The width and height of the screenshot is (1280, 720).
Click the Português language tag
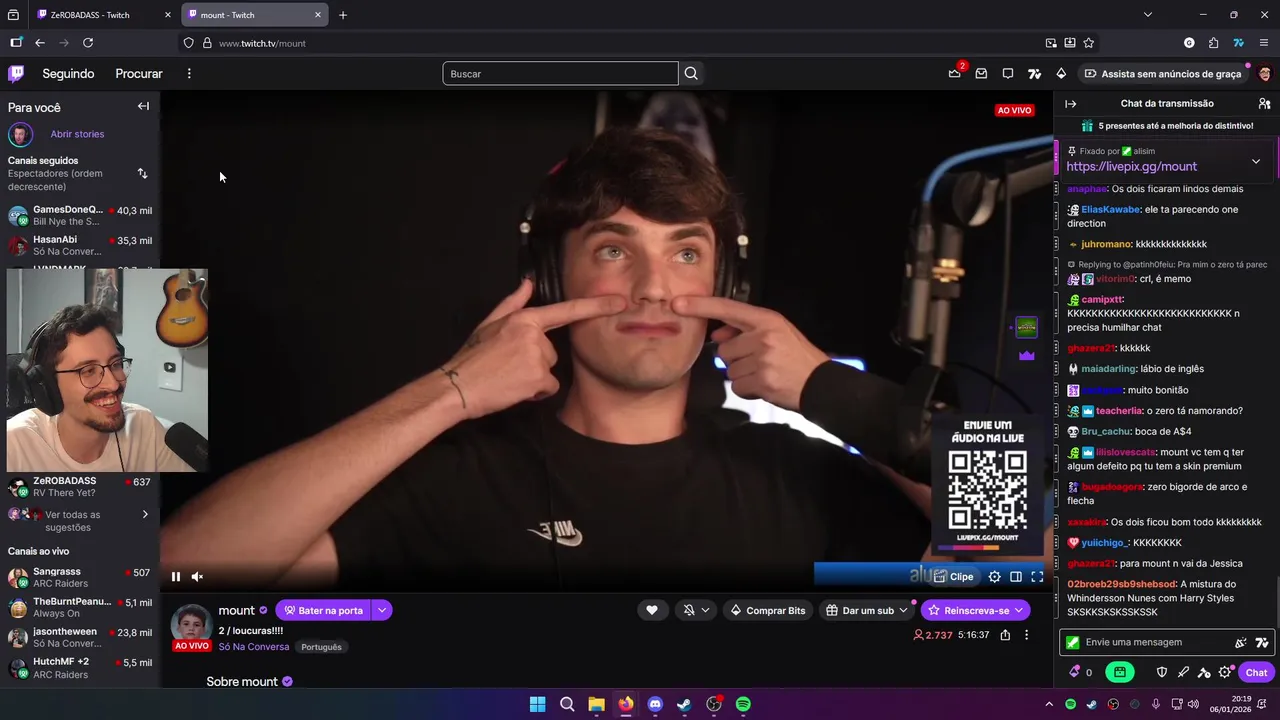(x=321, y=647)
